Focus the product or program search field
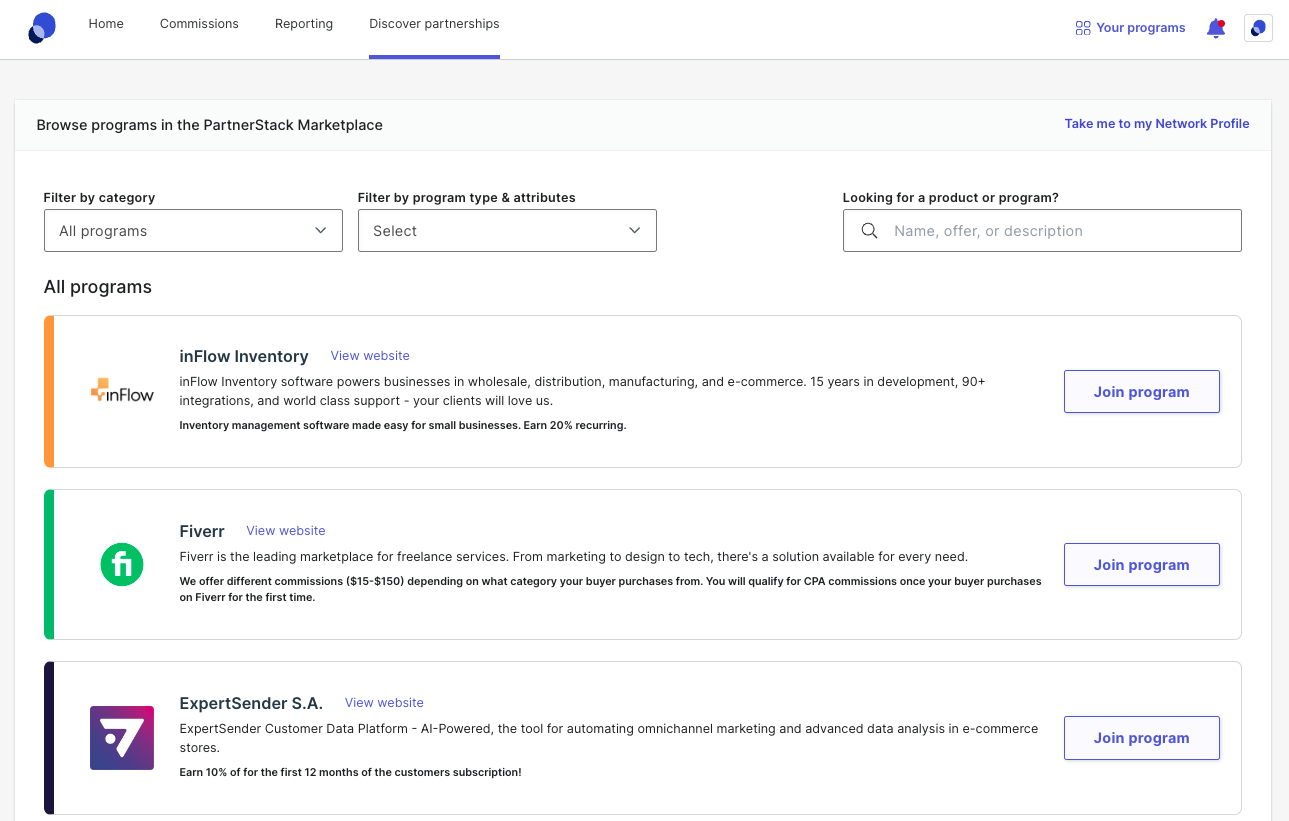This screenshot has width=1289, height=821. (1042, 231)
